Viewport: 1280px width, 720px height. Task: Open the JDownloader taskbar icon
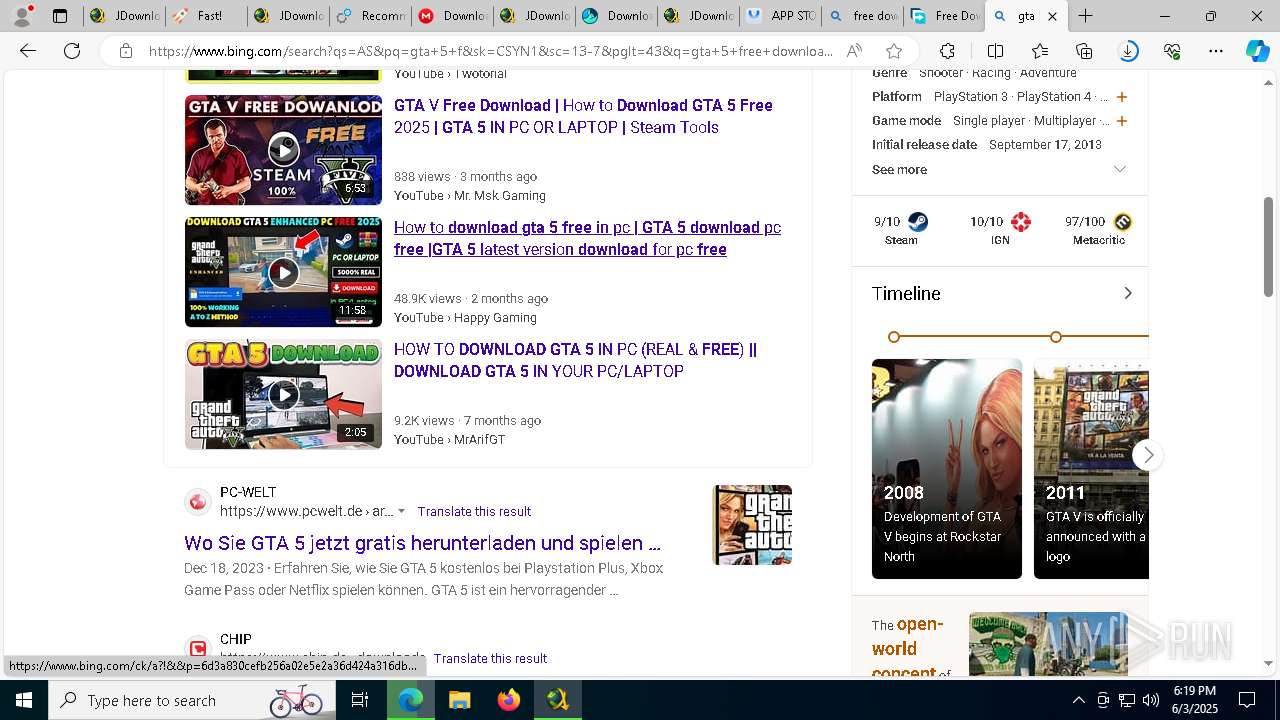tap(557, 700)
